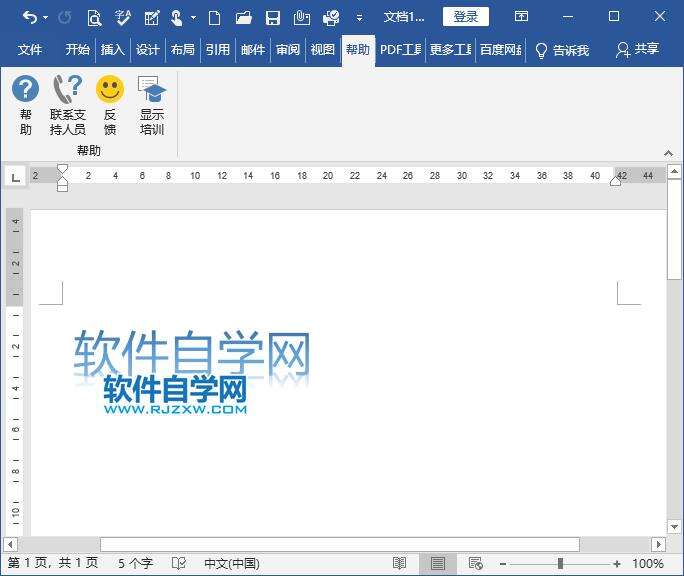Click the pencil chart edit icon
The height and width of the screenshot is (576, 684).
point(152,18)
